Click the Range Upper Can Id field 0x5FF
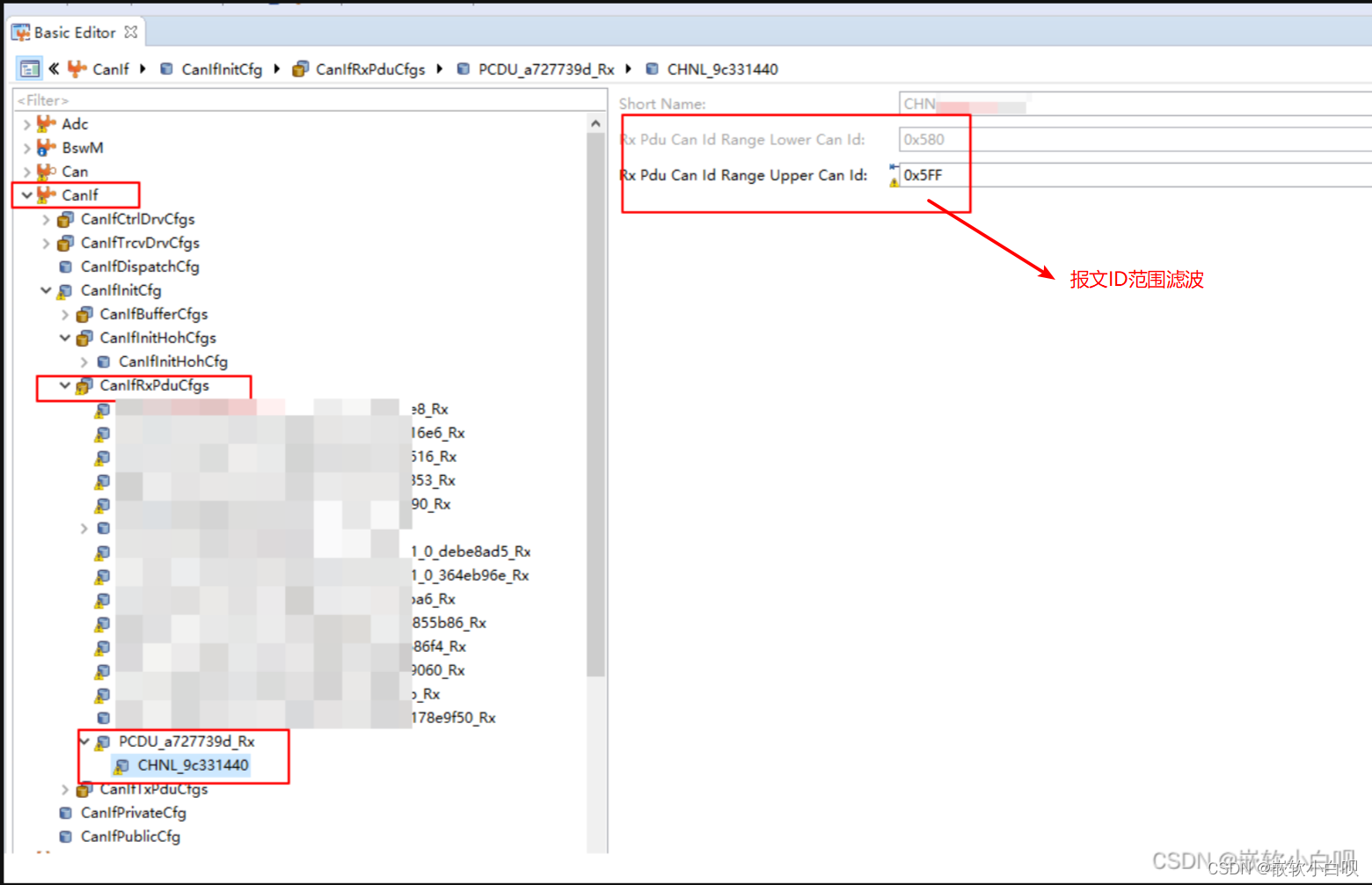 point(1135,175)
